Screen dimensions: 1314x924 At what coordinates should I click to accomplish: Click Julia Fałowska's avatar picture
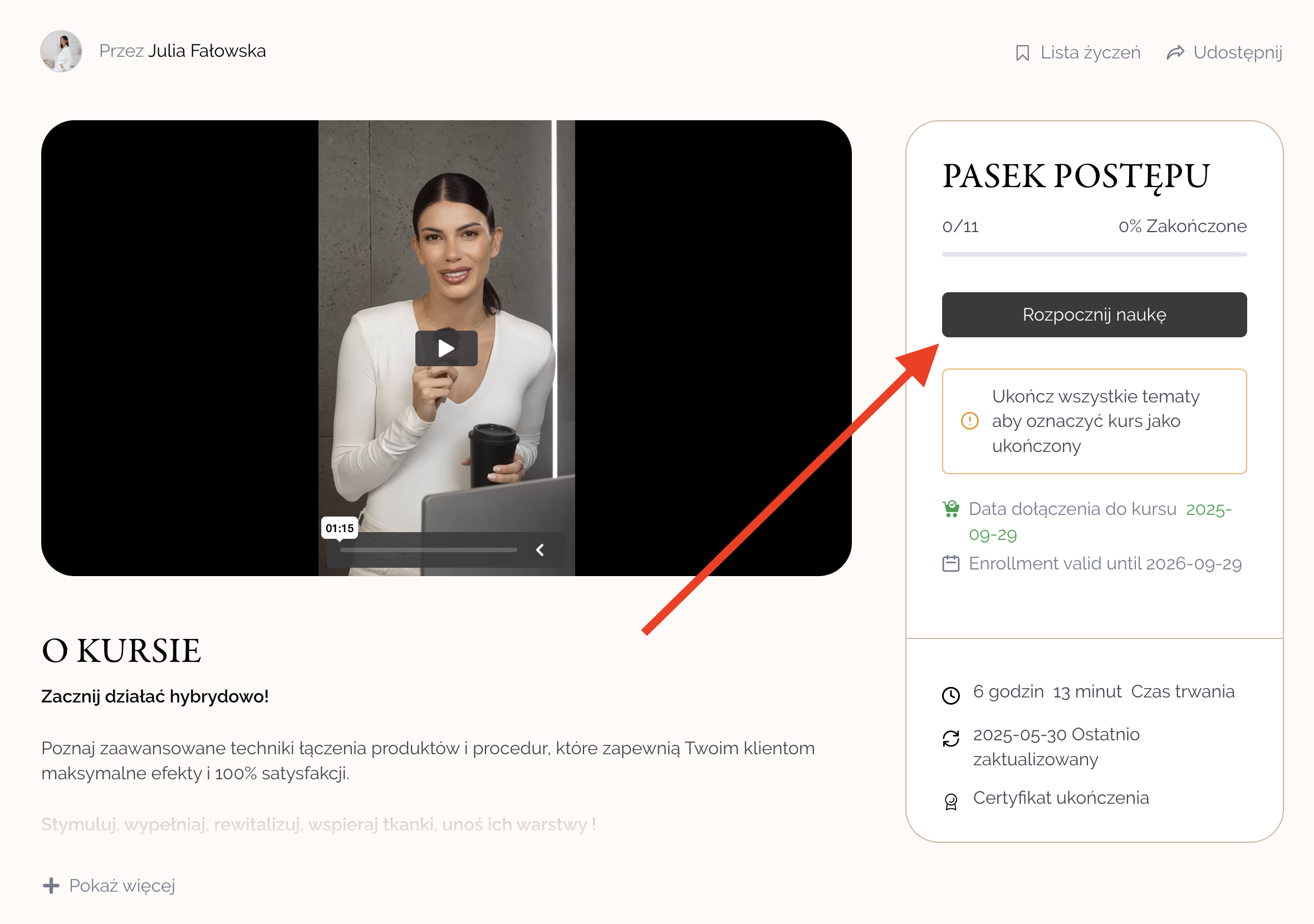[61, 51]
